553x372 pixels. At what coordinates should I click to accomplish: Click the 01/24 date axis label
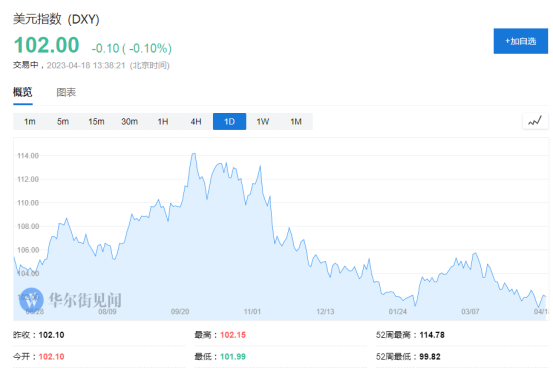click(398, 312)
